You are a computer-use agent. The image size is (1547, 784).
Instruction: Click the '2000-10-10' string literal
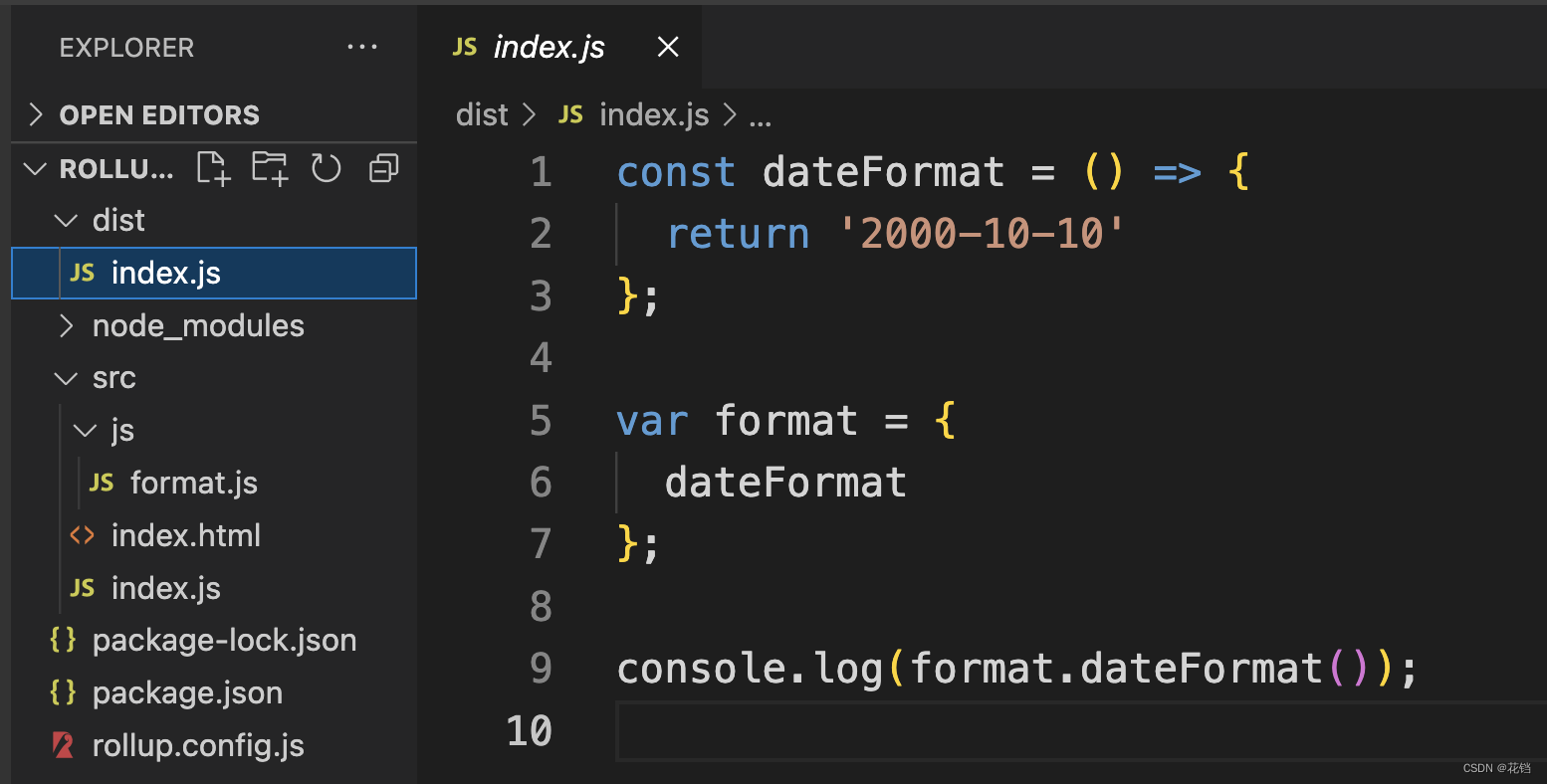pos(983,234)
